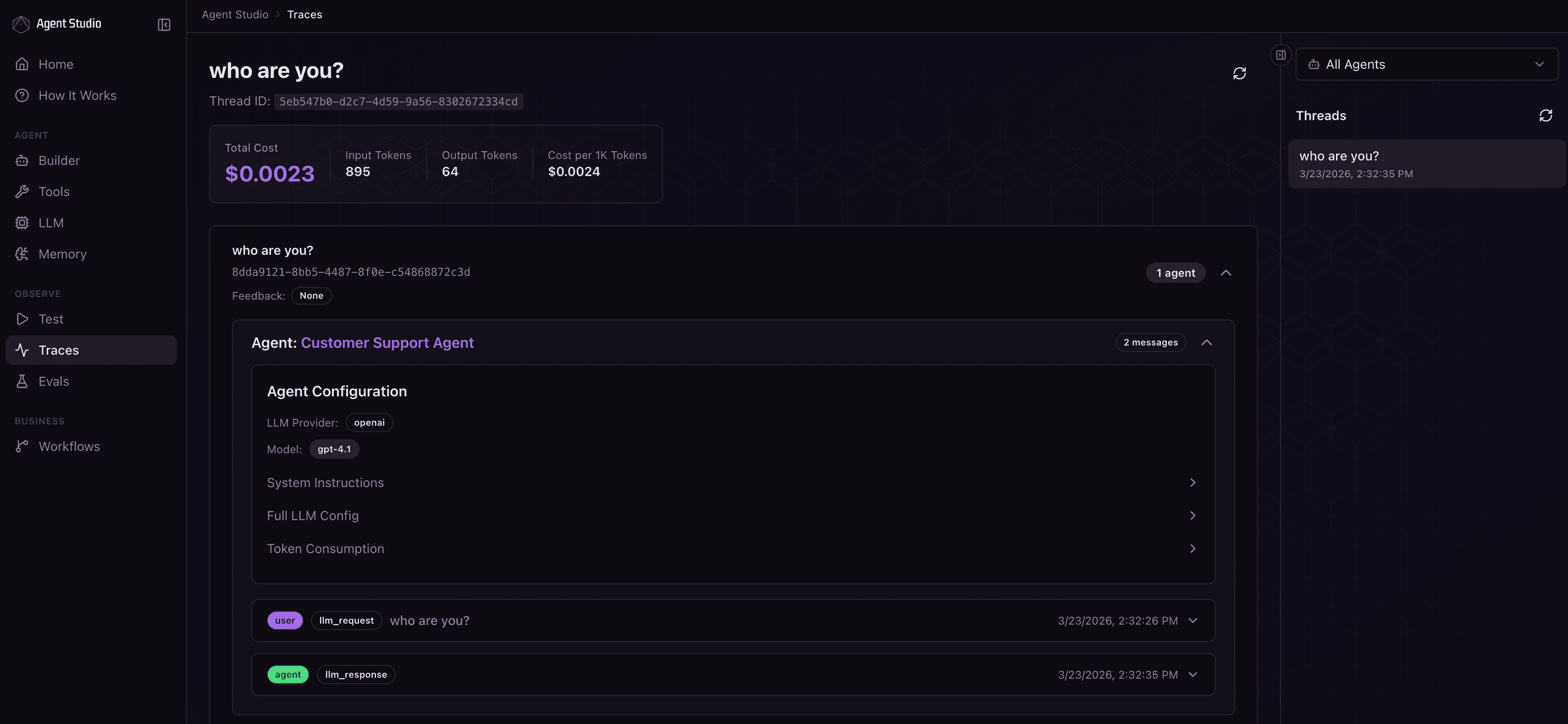This screenshot has height=724, width=1568.
Task: Collapse the 1 agent trace section
Action: point(1226,273)
